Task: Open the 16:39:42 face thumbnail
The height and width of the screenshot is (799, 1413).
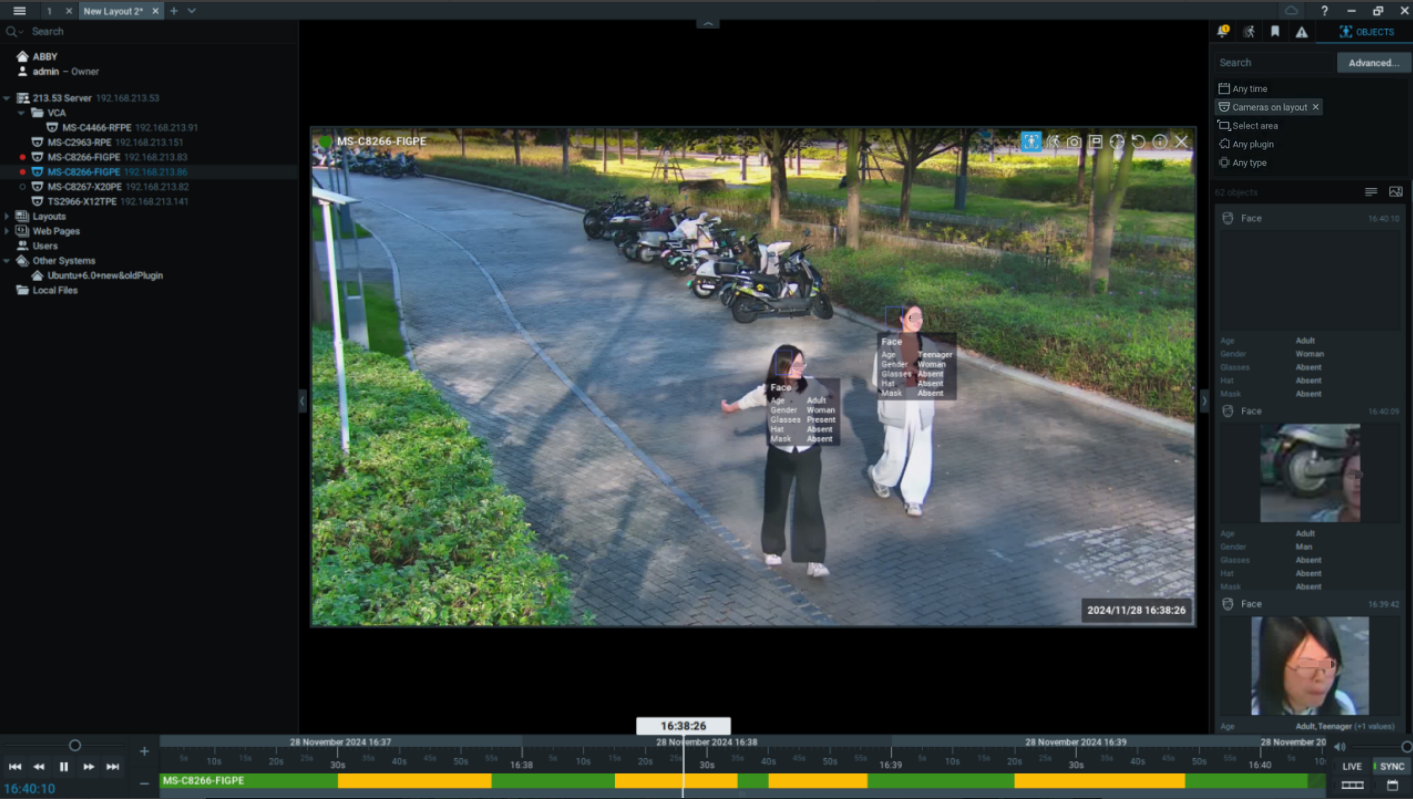Action: 1309,666
